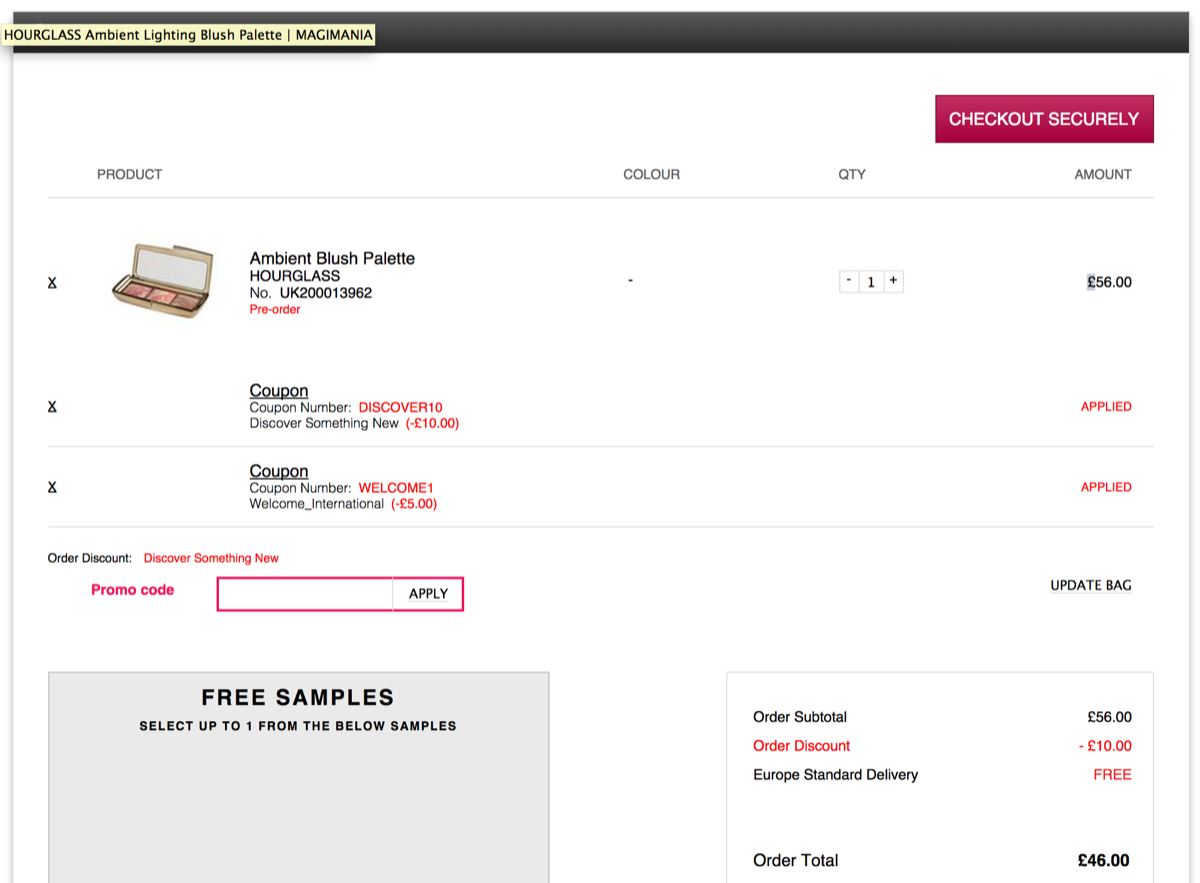
Task: Click the Update Bag link
Action: click(1091, 585)
